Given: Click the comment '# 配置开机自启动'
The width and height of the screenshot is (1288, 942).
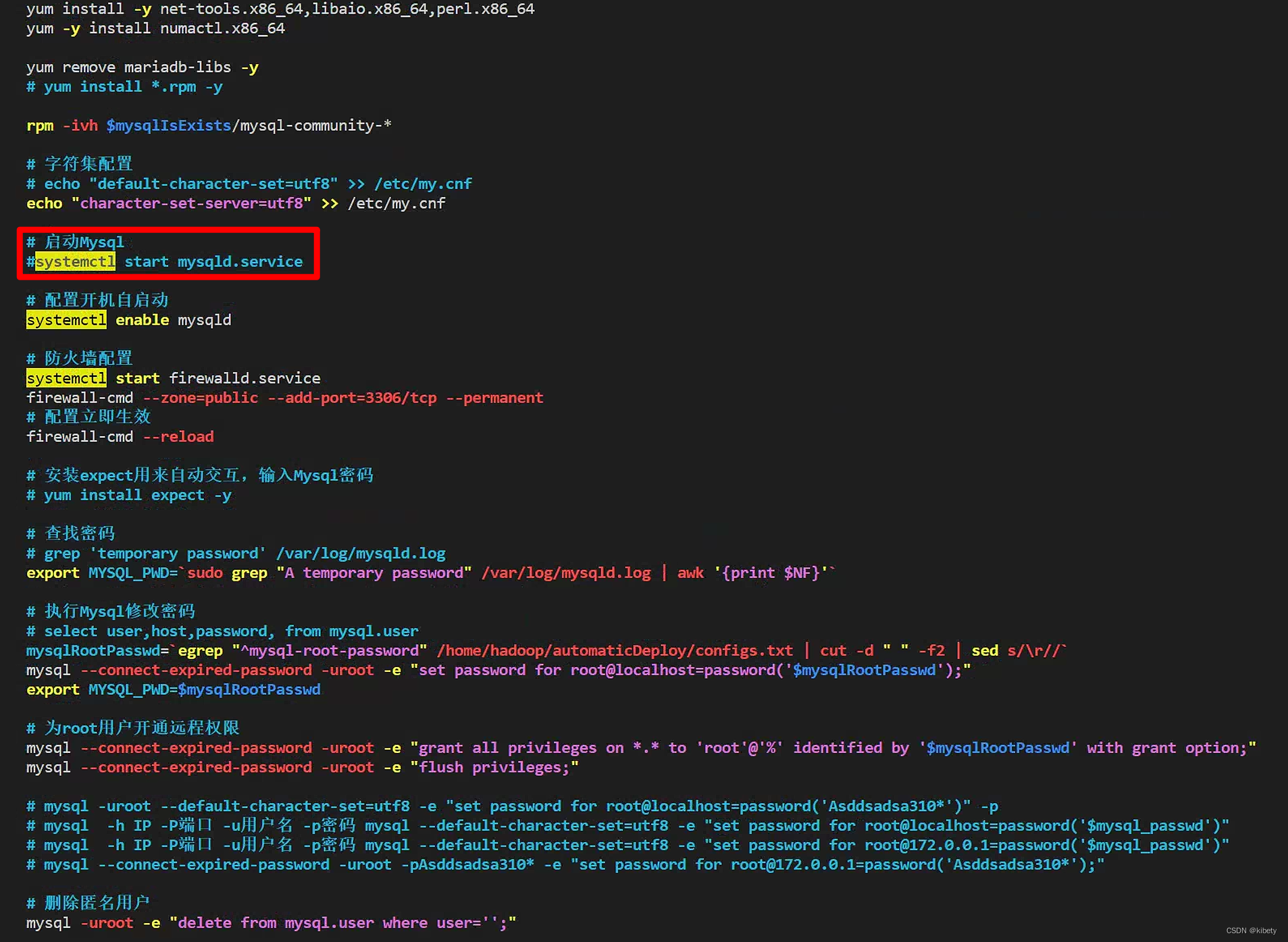Looking at the screenshot, I should 97,300.
